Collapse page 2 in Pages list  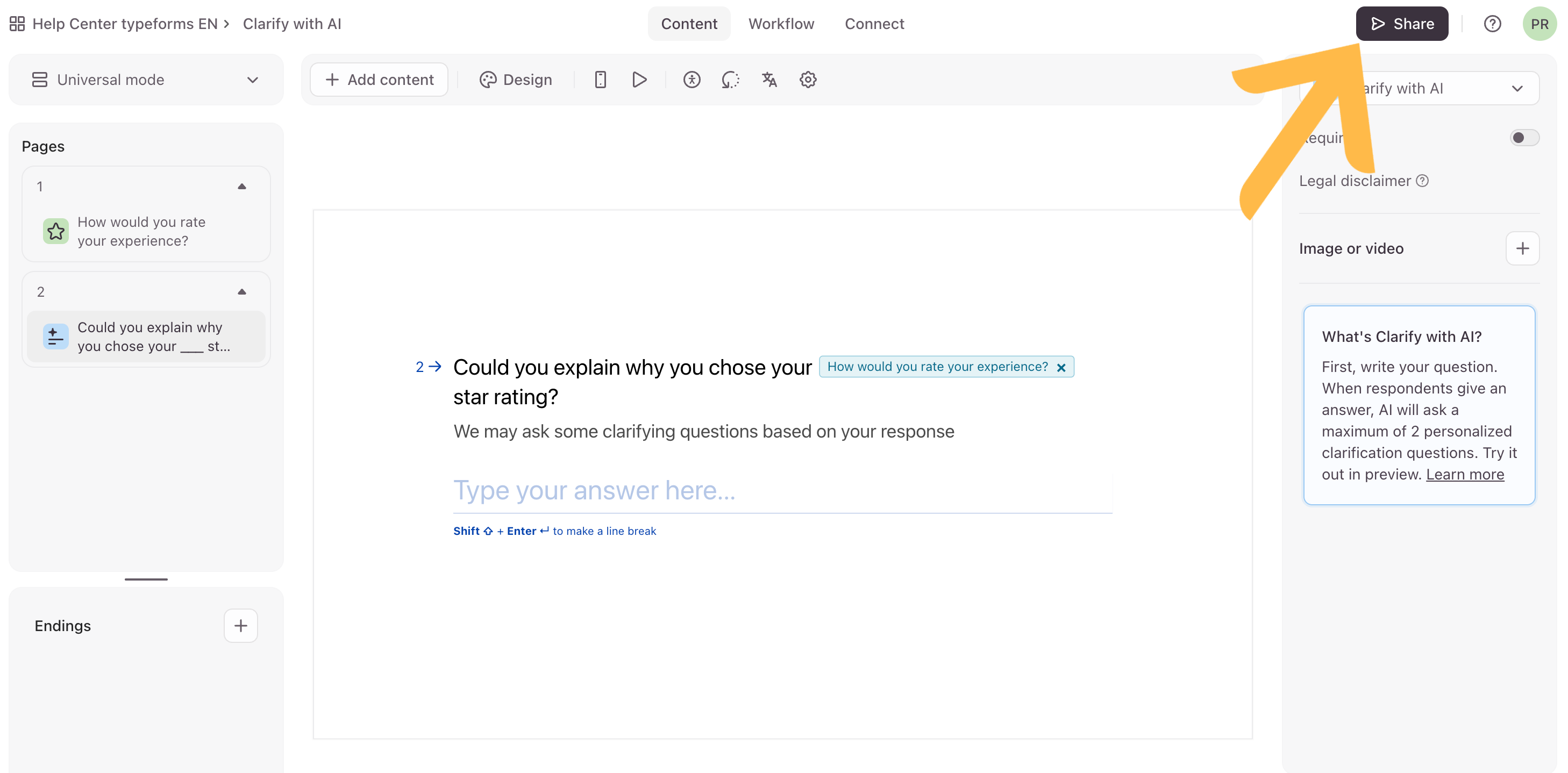pyautogui.click(x=241, y=291)
